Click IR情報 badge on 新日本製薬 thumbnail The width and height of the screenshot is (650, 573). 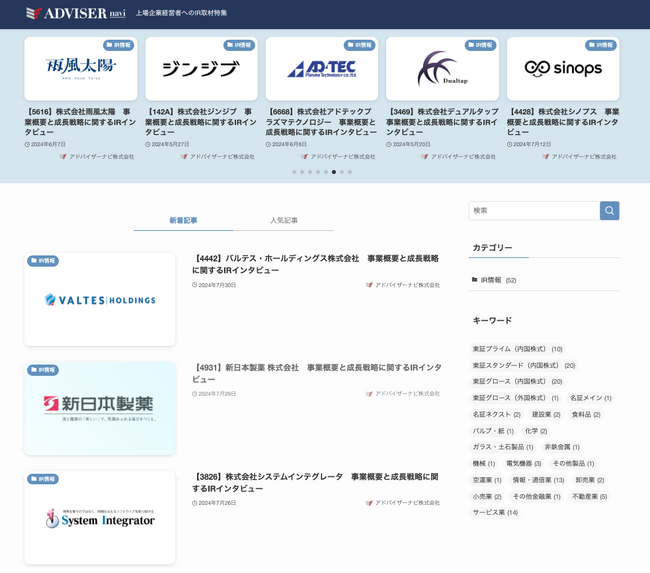tap(43, 370)
